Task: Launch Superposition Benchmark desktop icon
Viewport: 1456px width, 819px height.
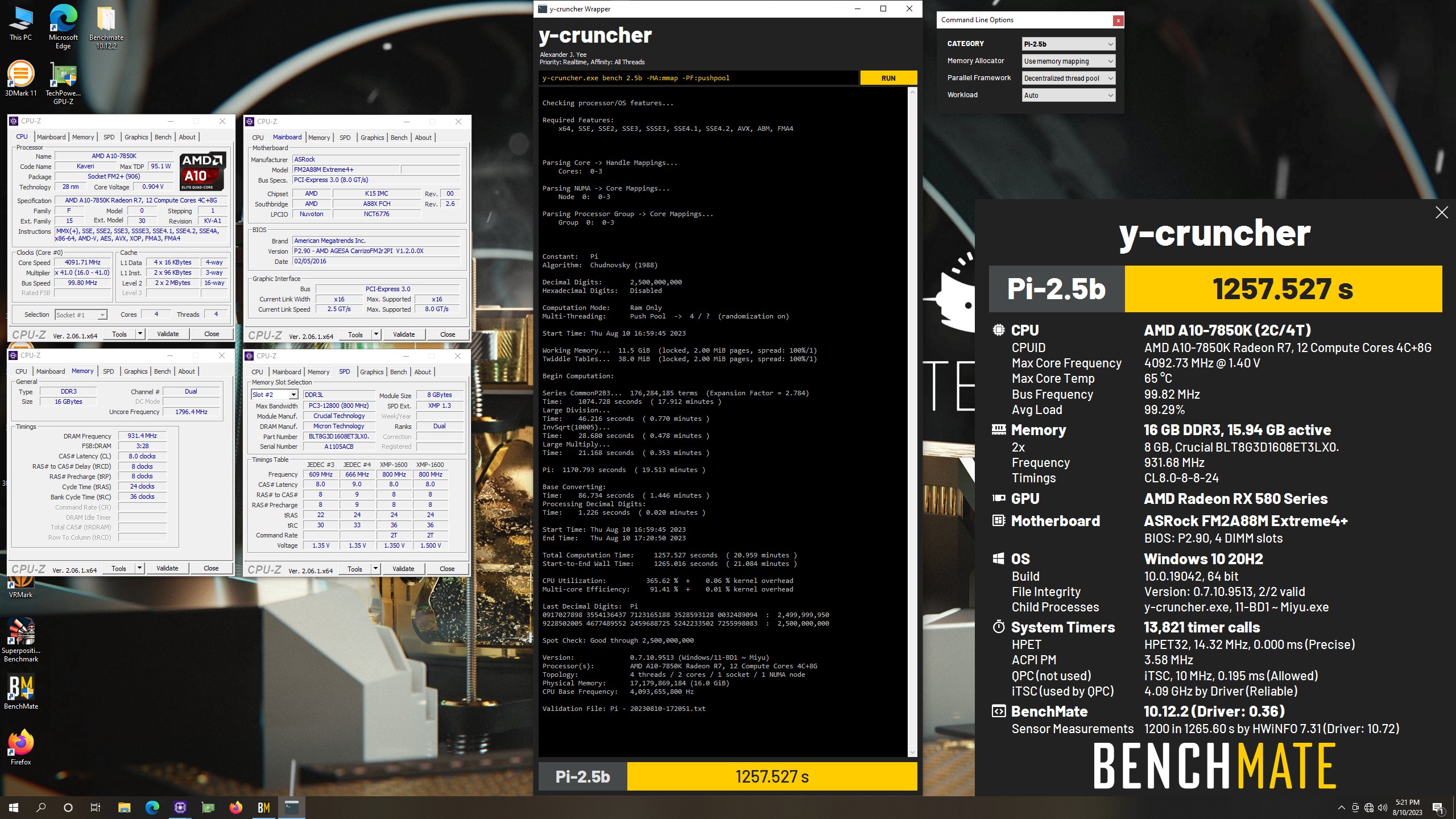Action: (x=20, y=640)
